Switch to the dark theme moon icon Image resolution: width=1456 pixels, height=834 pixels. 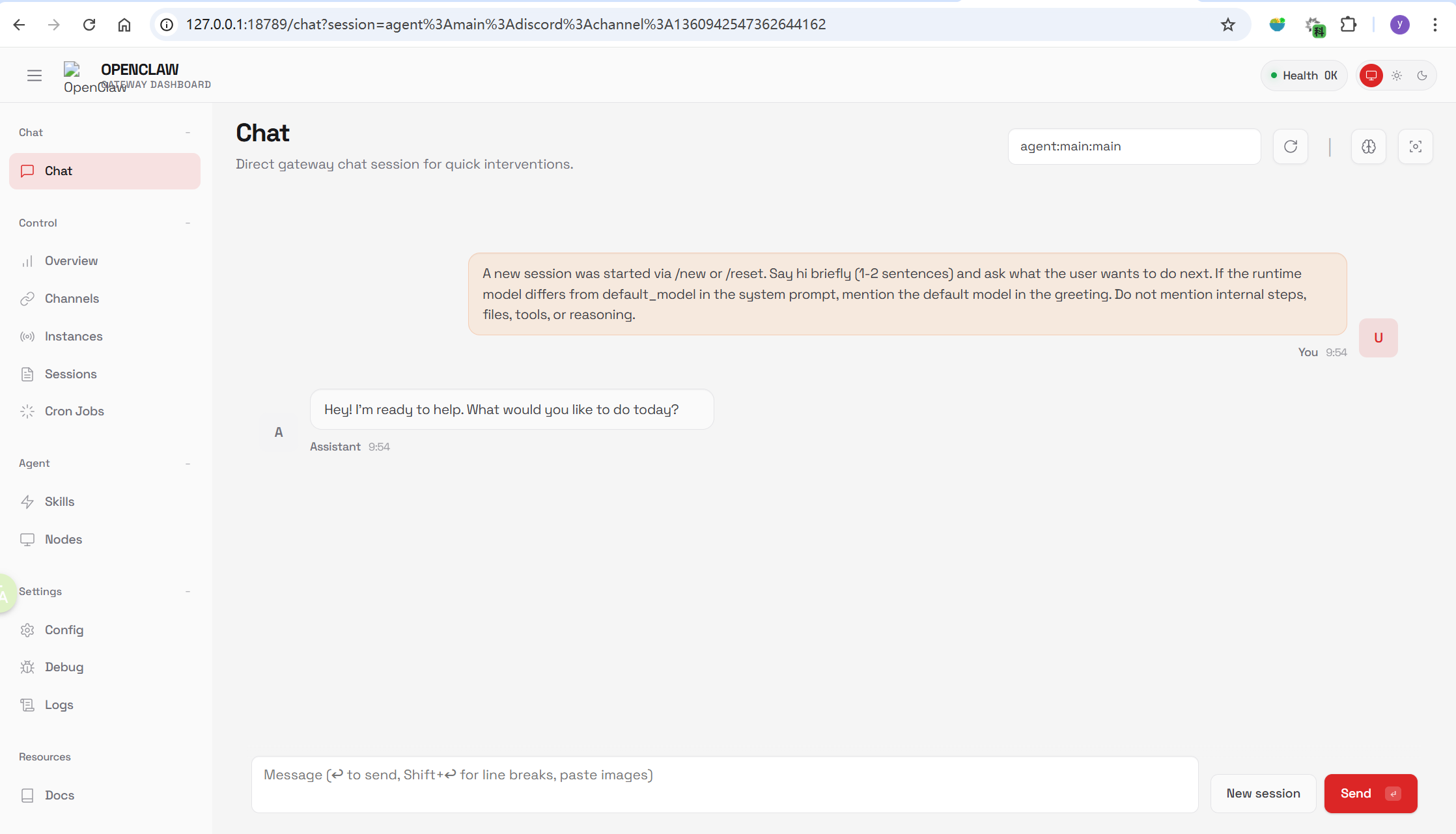click(x=1422, y=76)
